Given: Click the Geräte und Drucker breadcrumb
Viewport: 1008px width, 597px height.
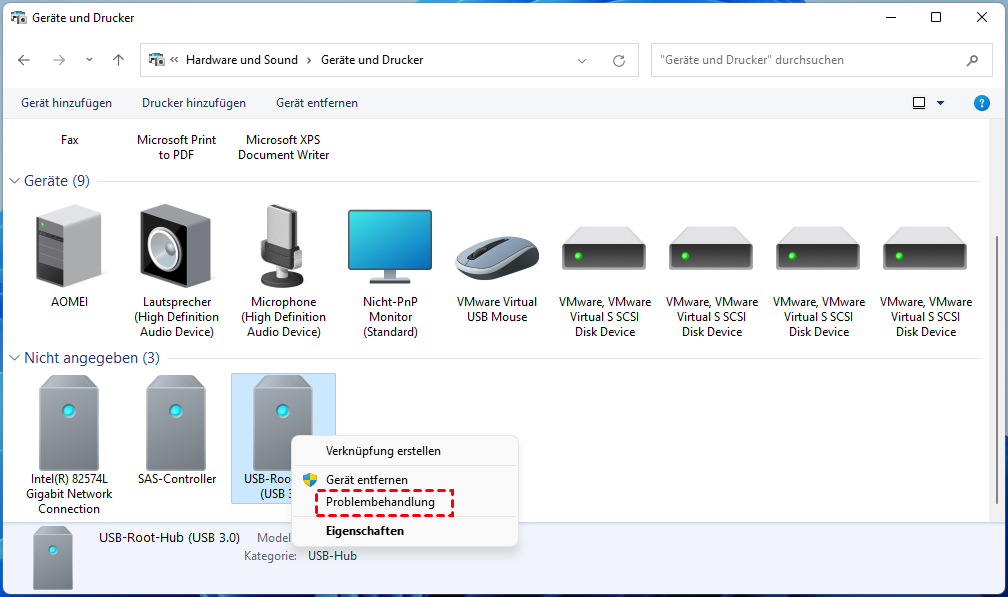Looking at the screenshot, I should tap(372, 60).
